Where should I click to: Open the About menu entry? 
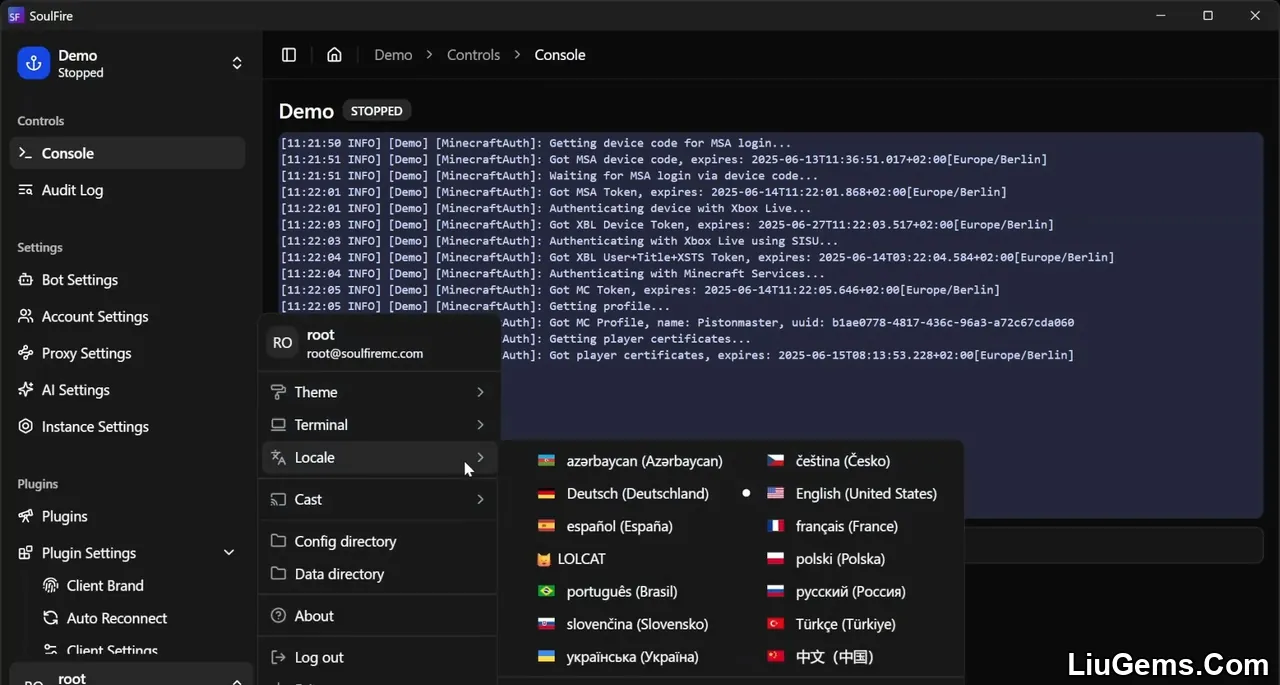point(378,616)
